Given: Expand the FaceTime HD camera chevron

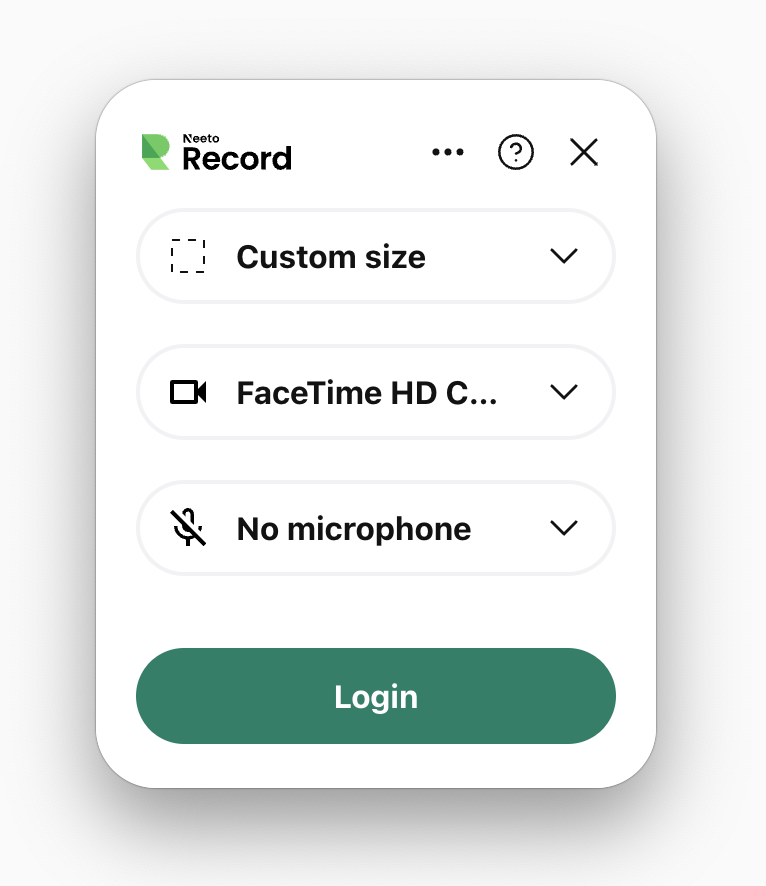Looking at the screenshot, I should (564, 392).
